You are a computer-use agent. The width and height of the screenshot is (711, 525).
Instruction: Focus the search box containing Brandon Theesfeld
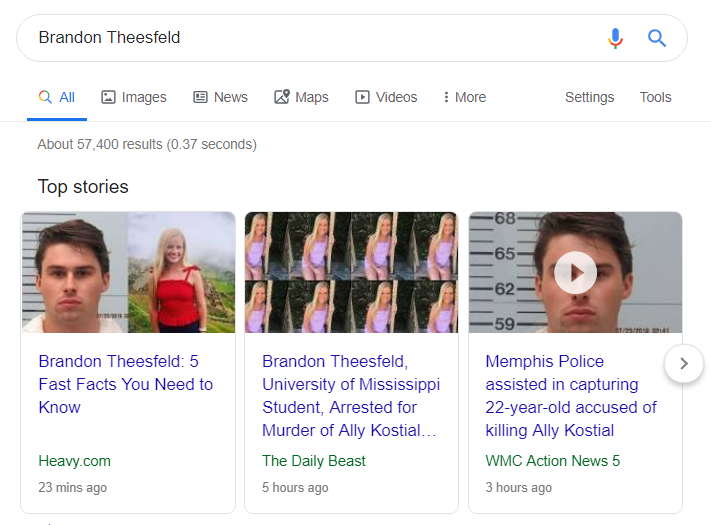click(352, 38)
